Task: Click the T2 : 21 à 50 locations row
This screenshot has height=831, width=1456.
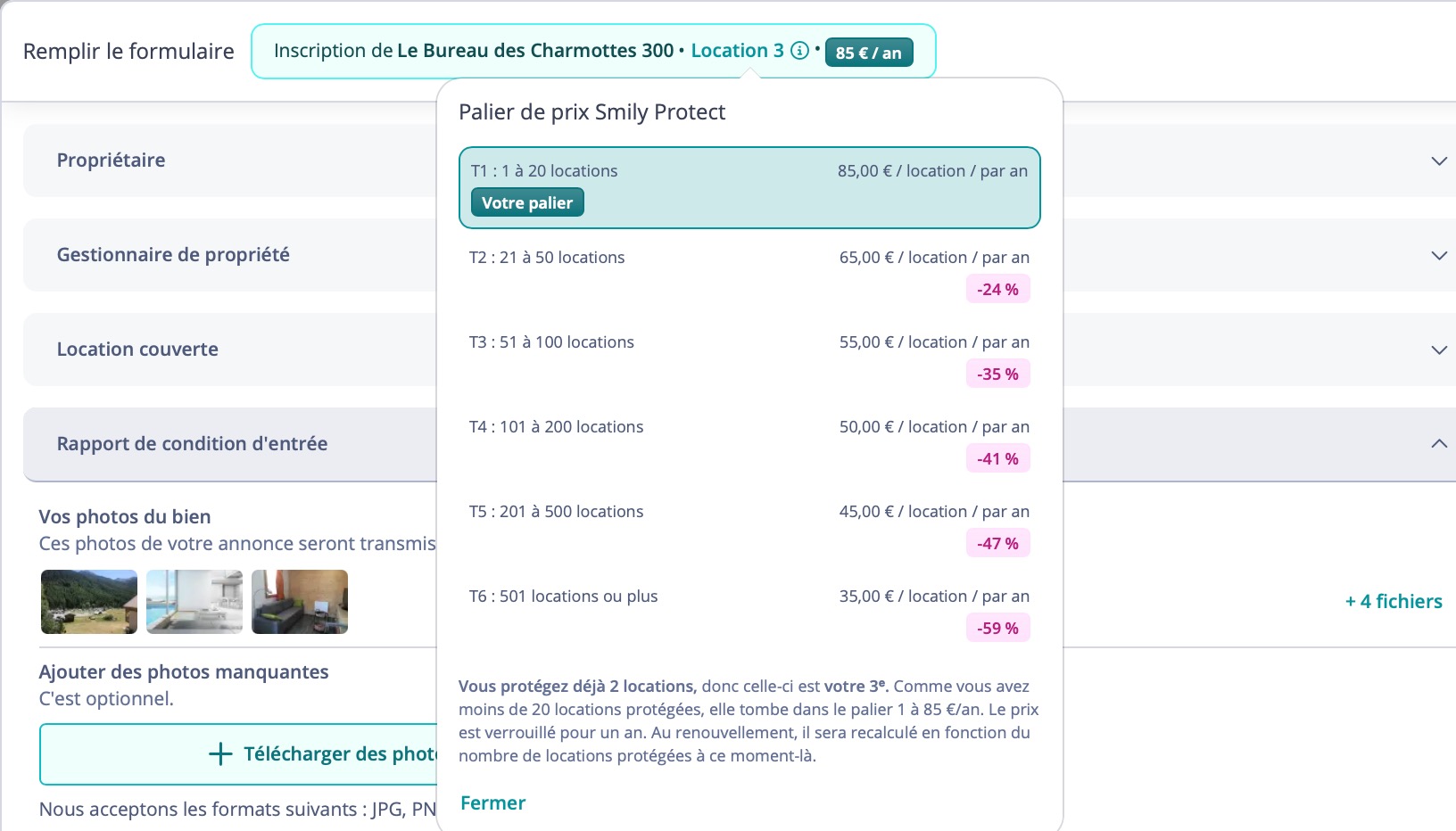Action: tap(749, 274)
